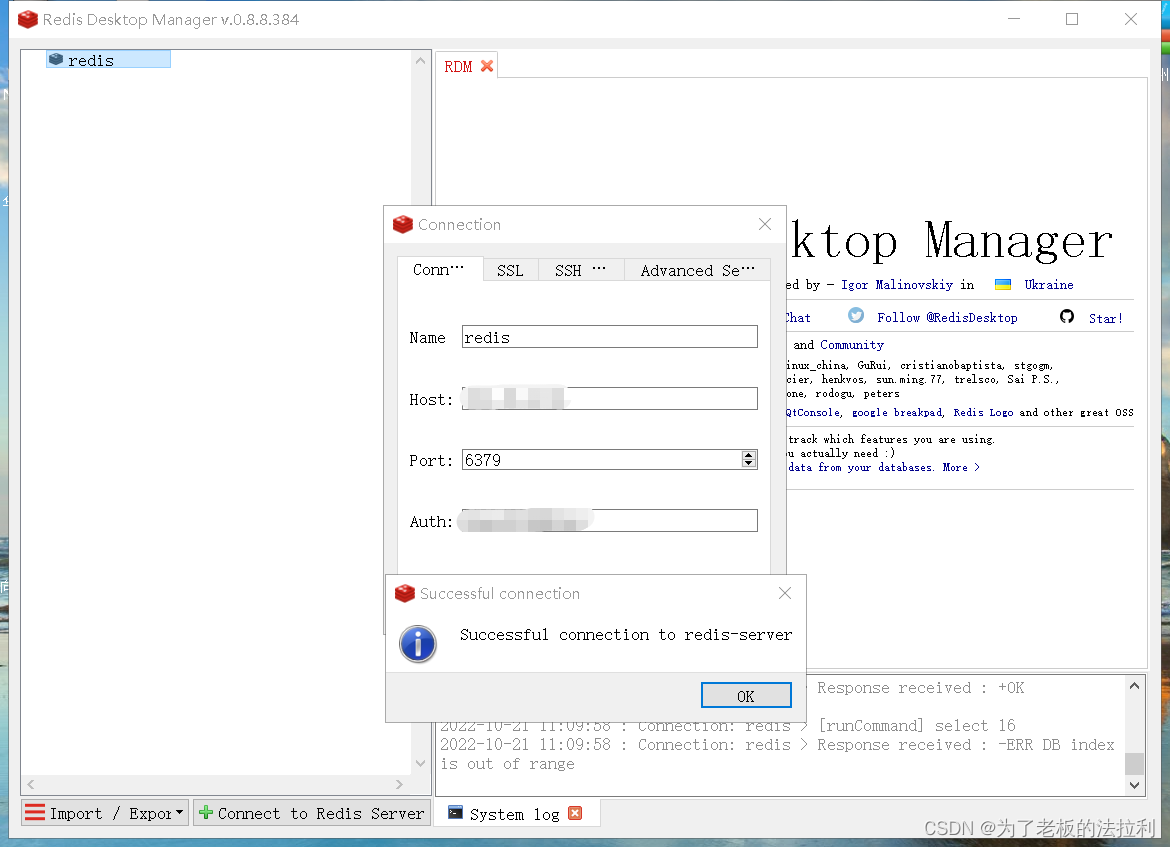Click right arrow of tree horizontal scrollbar
This screenshot has width=1170, height=847.
[x=399, y=784]
